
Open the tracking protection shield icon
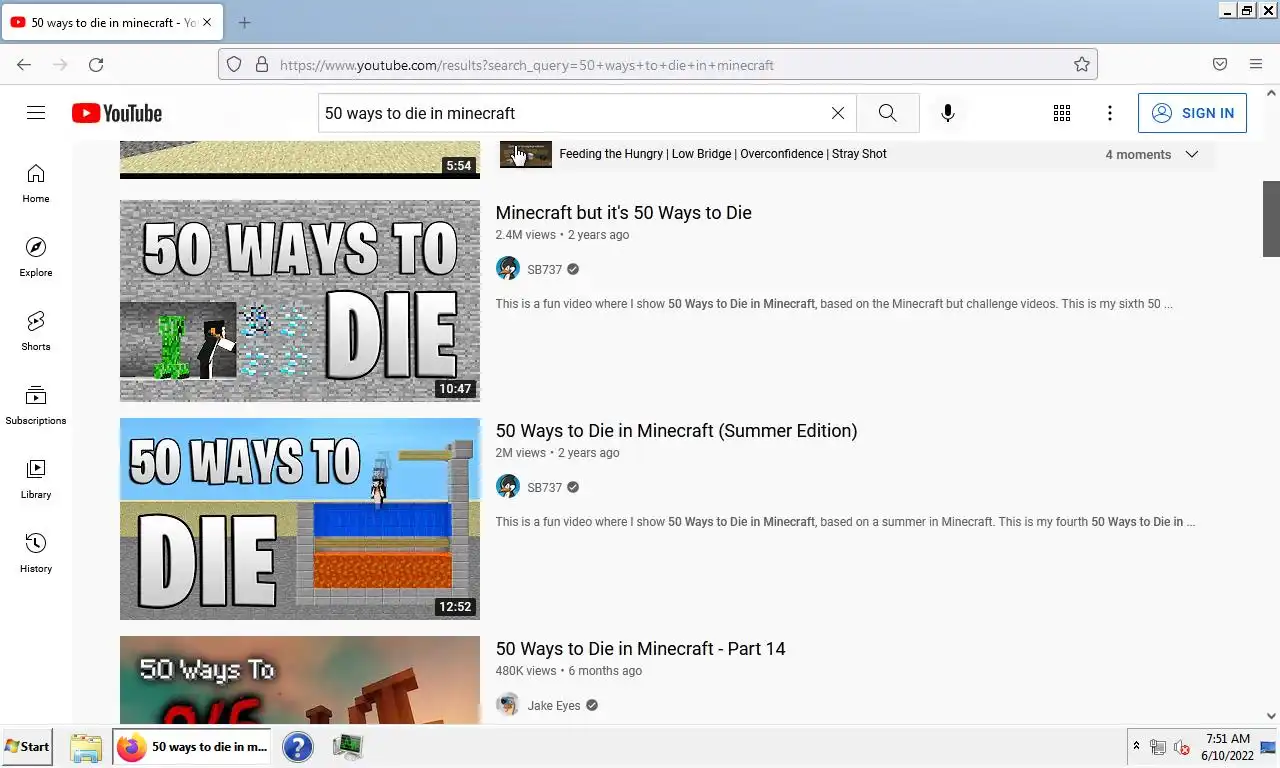234,64
